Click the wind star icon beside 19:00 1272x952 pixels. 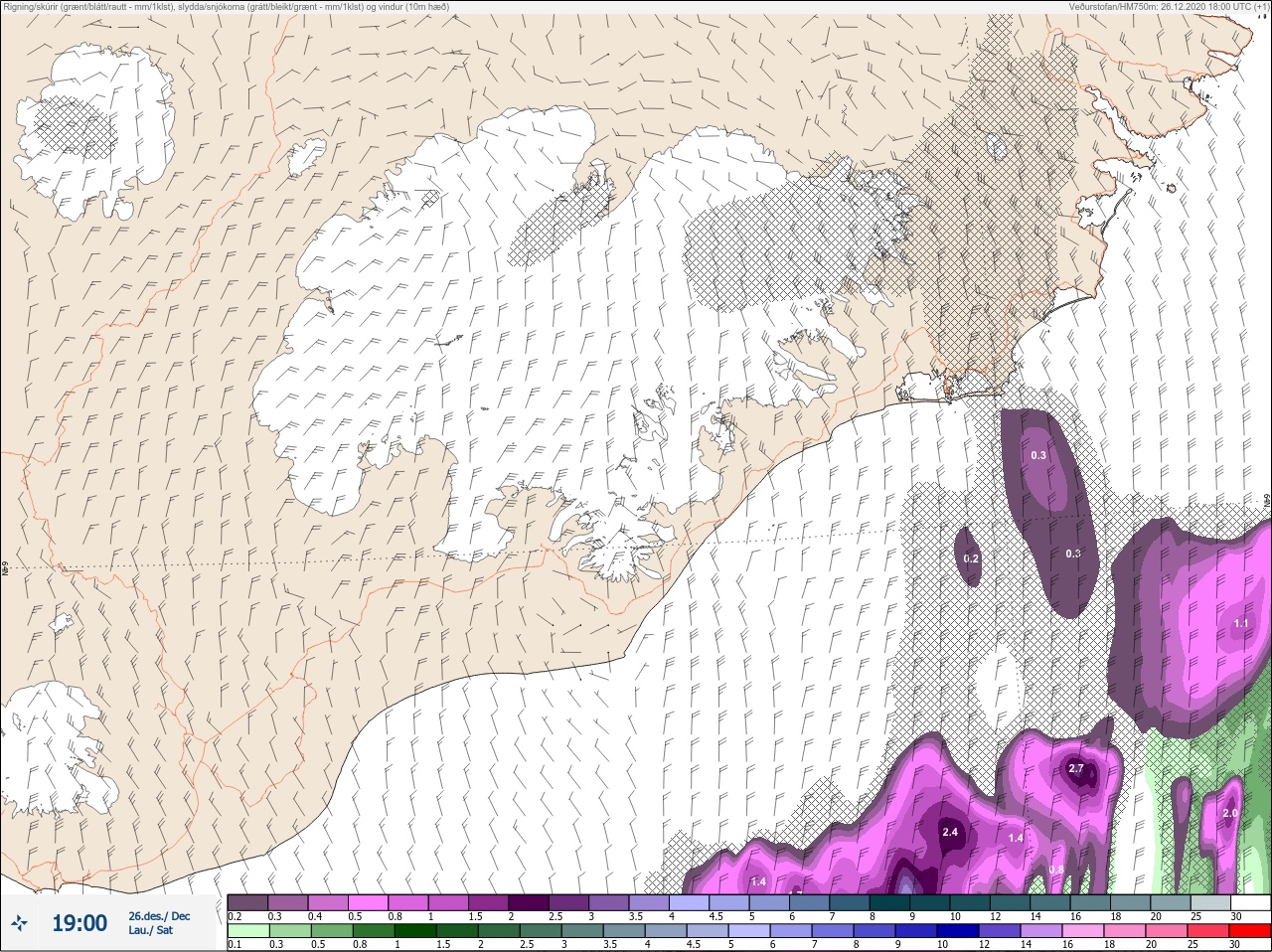tap(20, 924)
